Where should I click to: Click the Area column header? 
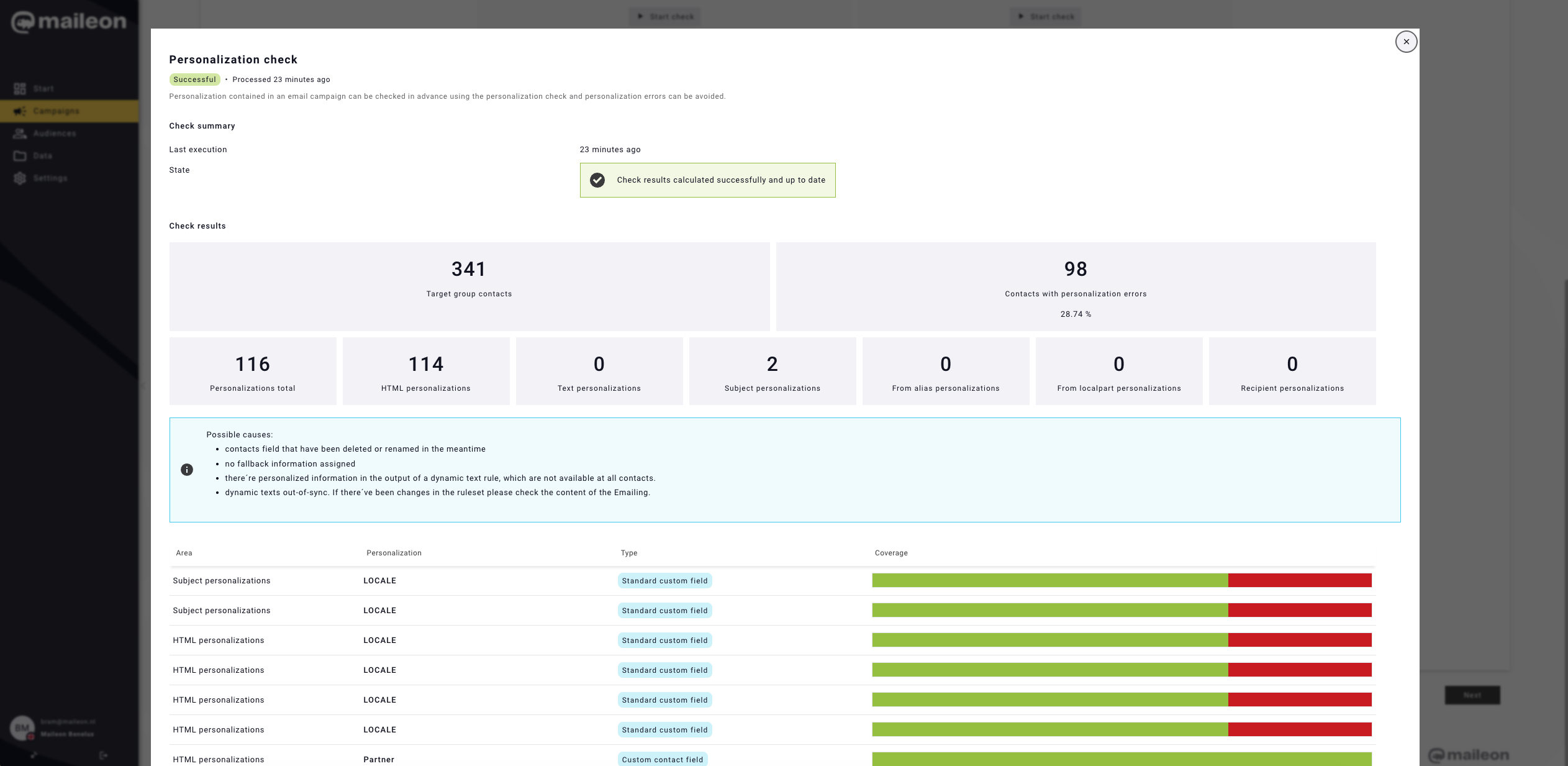184,553
